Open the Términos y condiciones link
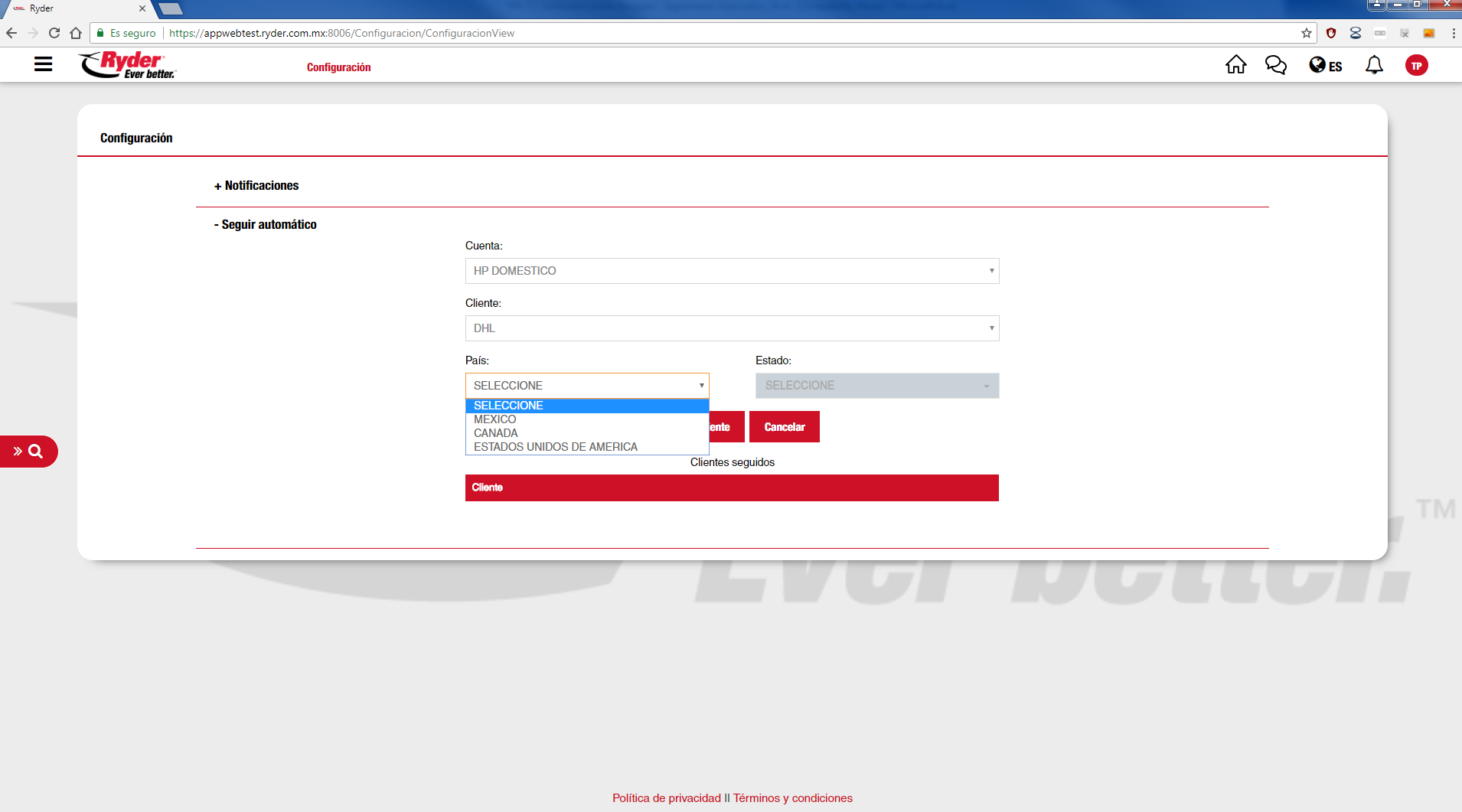Screen dimensions: 1462x812 coord(792,798)
